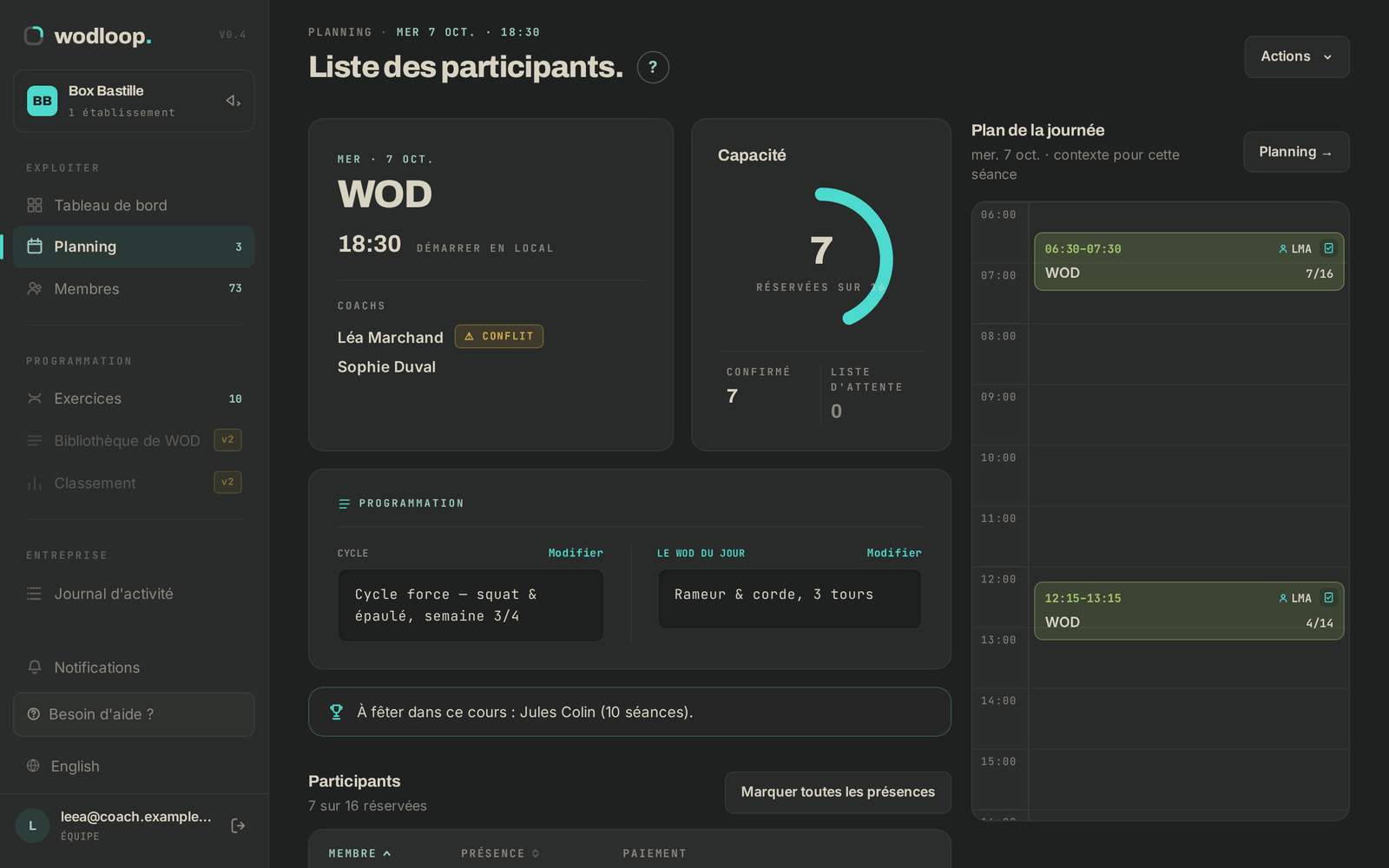Go to Membres section
1389x868 pixels.
click(x=134, y=288)
